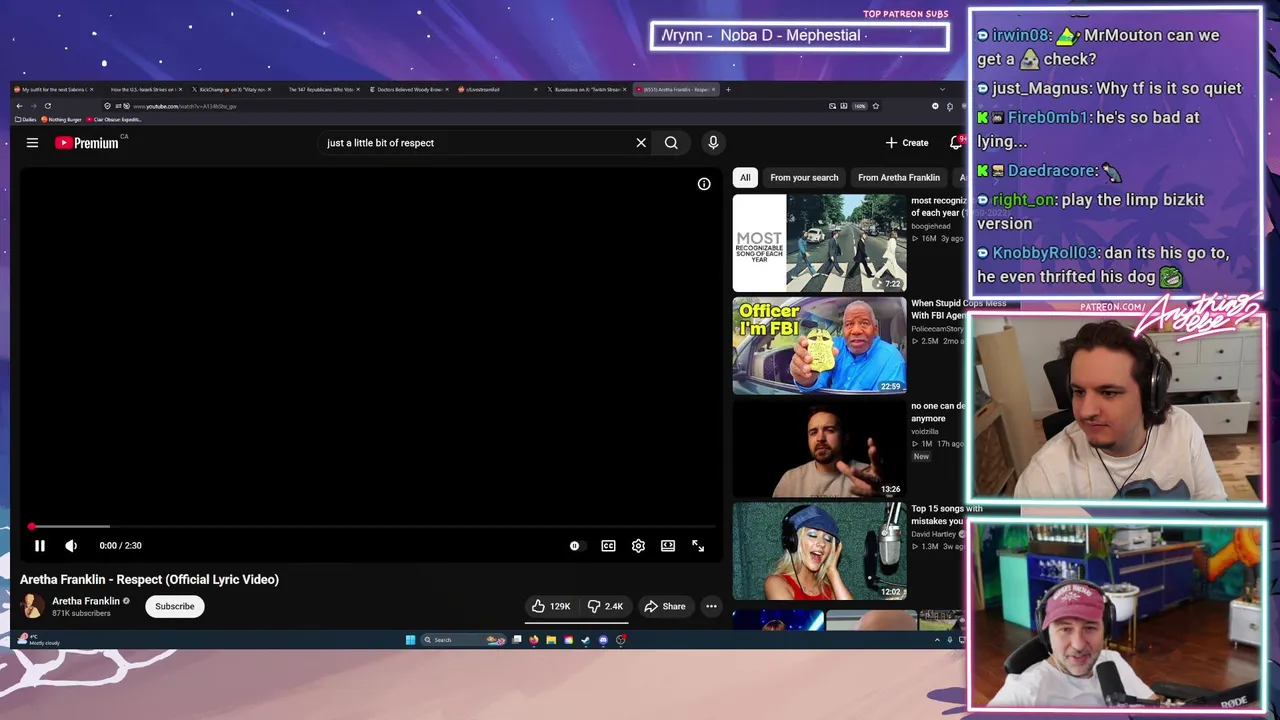Open the 'Most recognizable song' video thumbnail

tap(819, 243)
